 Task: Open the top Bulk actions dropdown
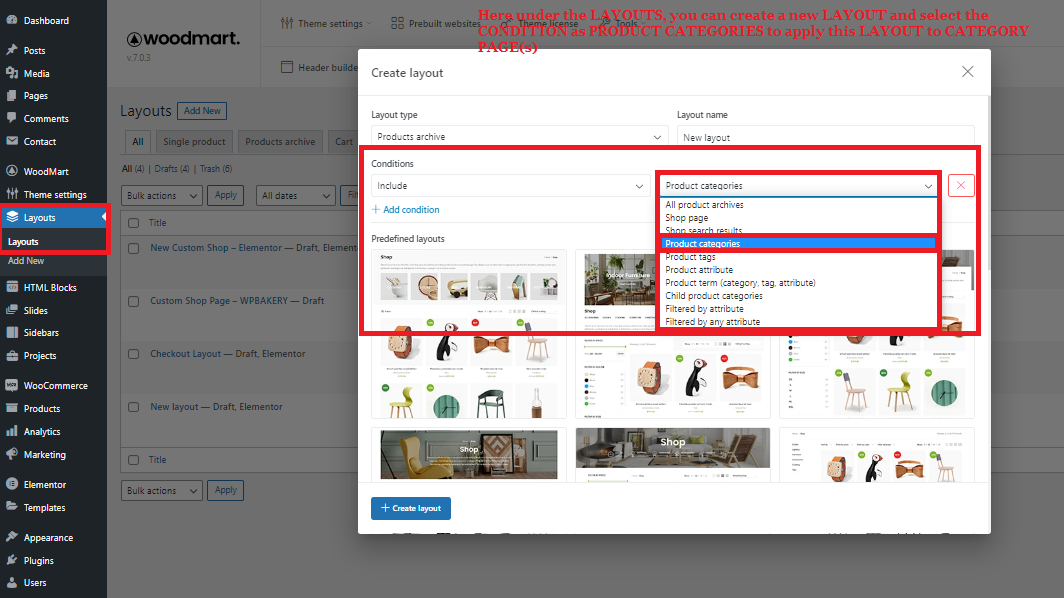162,195
